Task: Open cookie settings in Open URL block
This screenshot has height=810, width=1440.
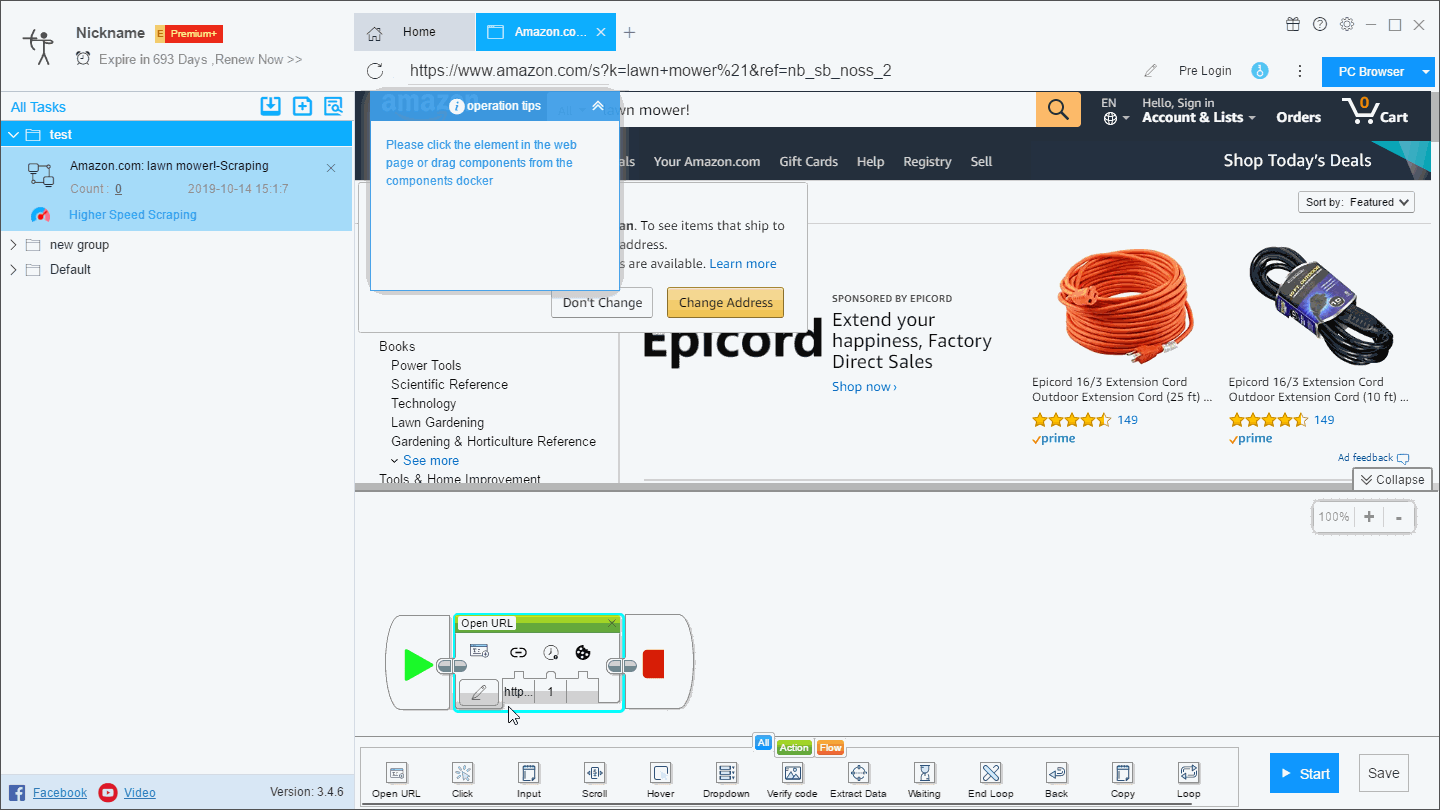Action: (x=582, y=652)
